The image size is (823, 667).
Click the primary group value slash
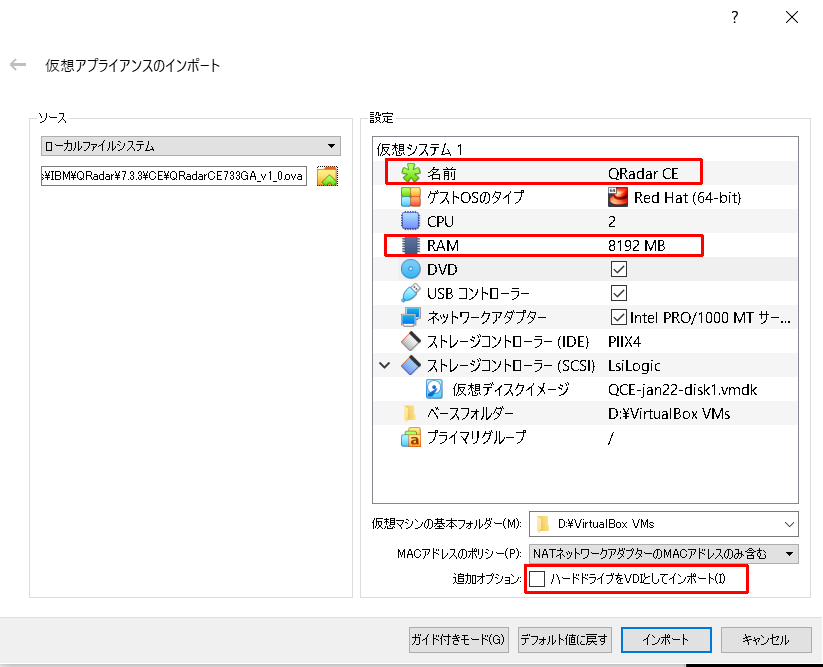pyautogui.click(x=610, y=438)
